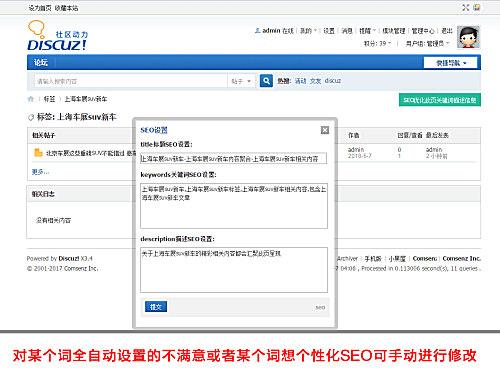Open the search type dropdown
This screenshot has width=500, height=375.
pos(241,81)
